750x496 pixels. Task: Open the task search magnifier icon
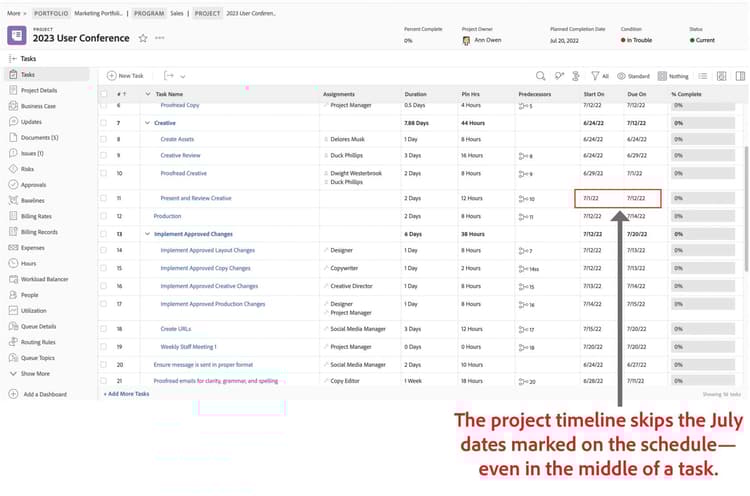[x=540, y=76]
